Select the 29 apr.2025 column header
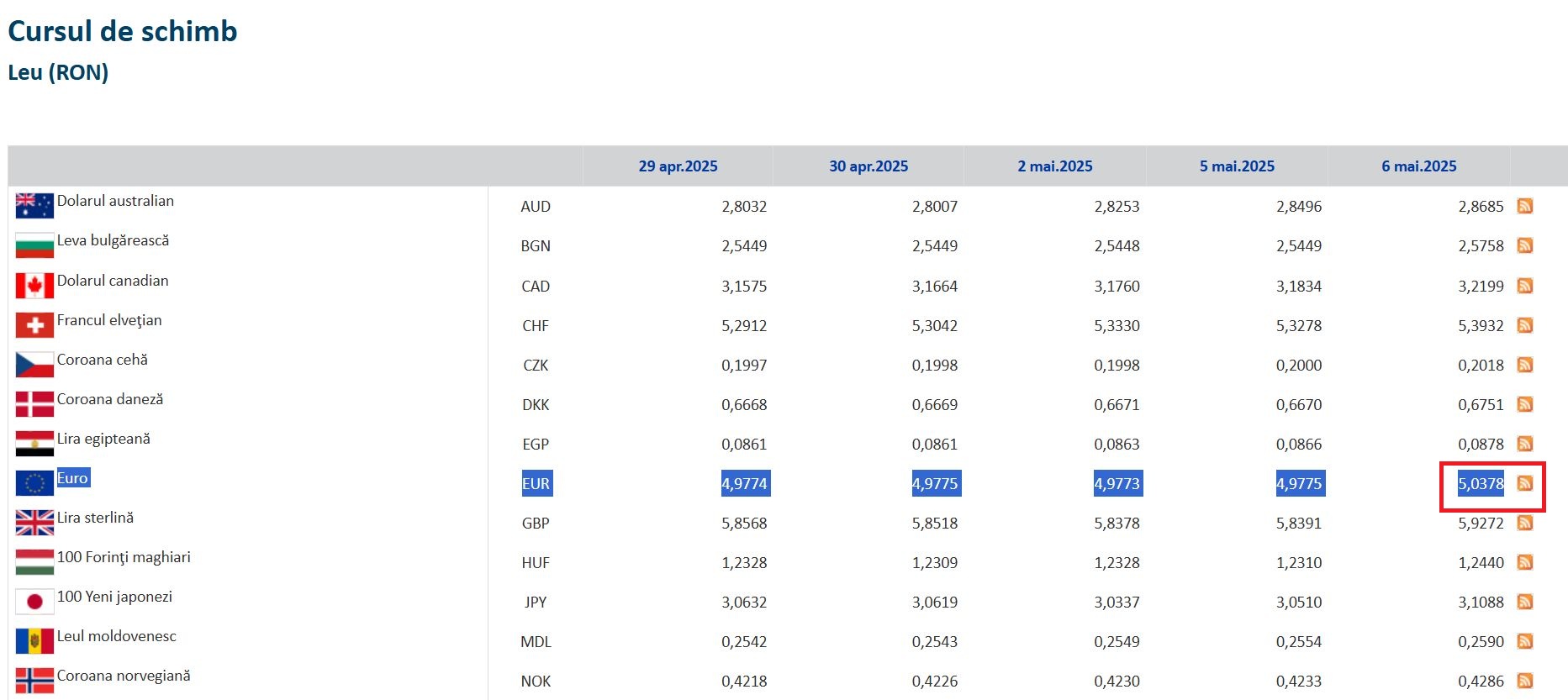1568x700 pixels. 678,166
